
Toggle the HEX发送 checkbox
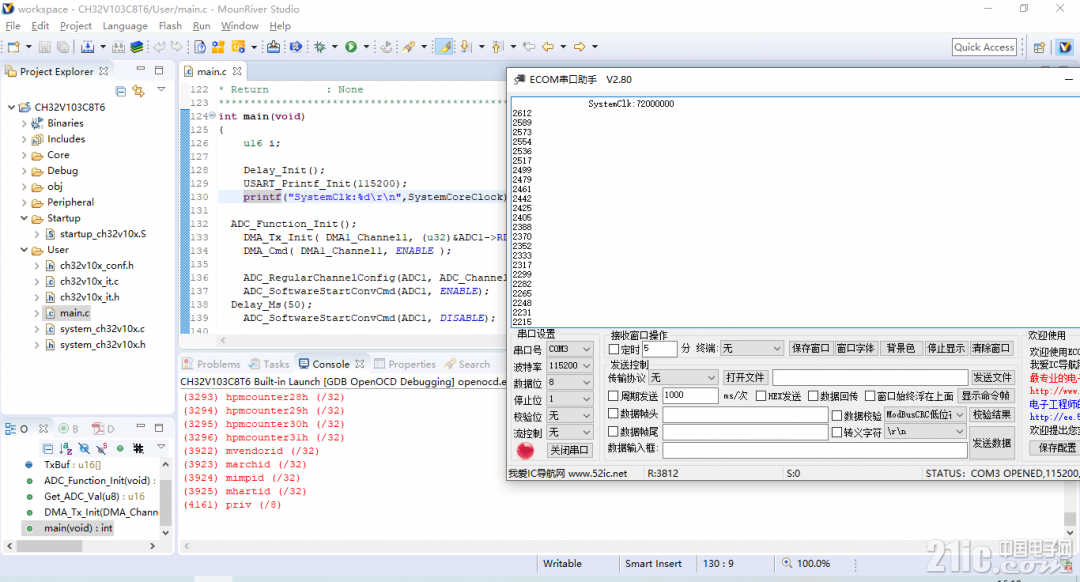(x=761, y=396)
